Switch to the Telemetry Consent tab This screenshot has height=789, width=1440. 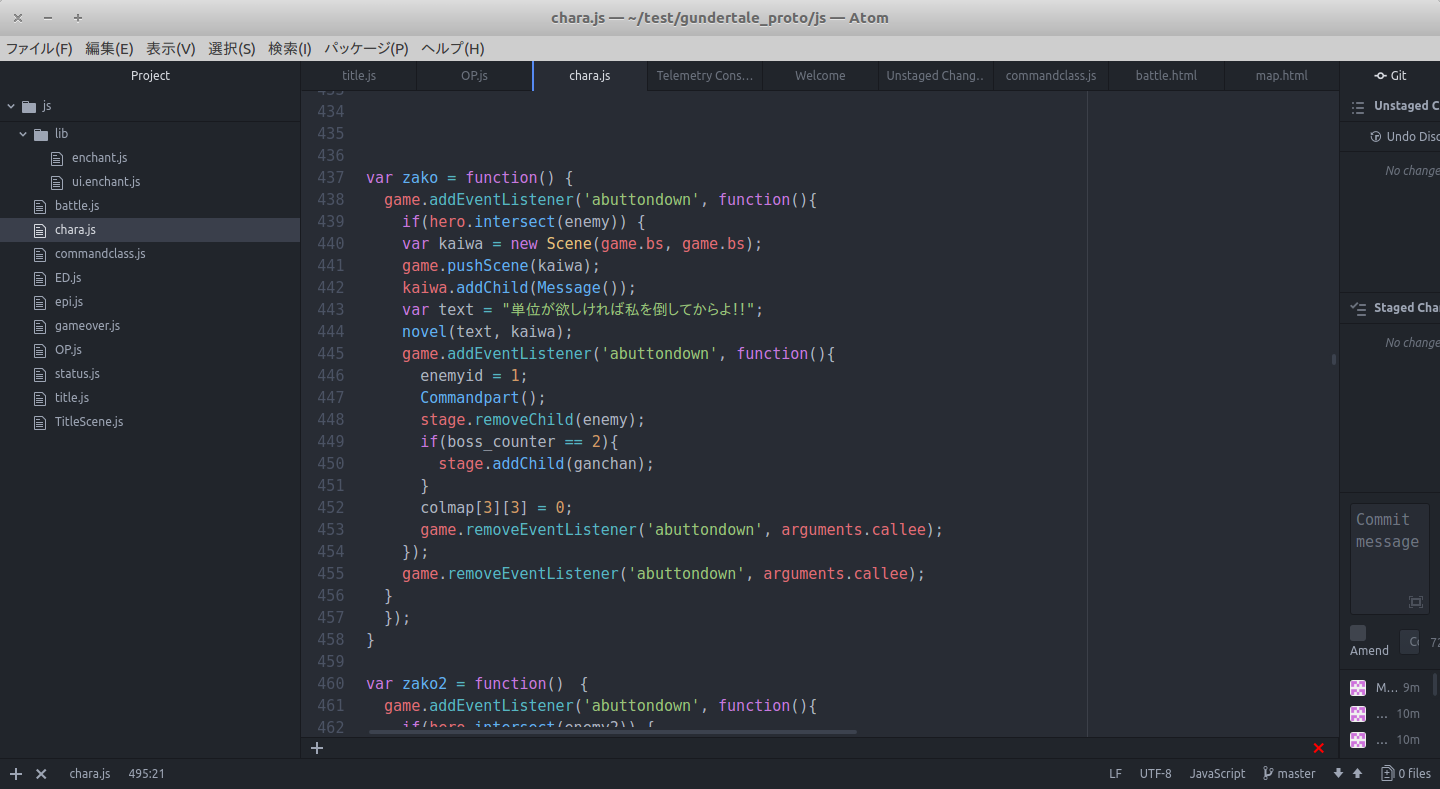[705, 76]
